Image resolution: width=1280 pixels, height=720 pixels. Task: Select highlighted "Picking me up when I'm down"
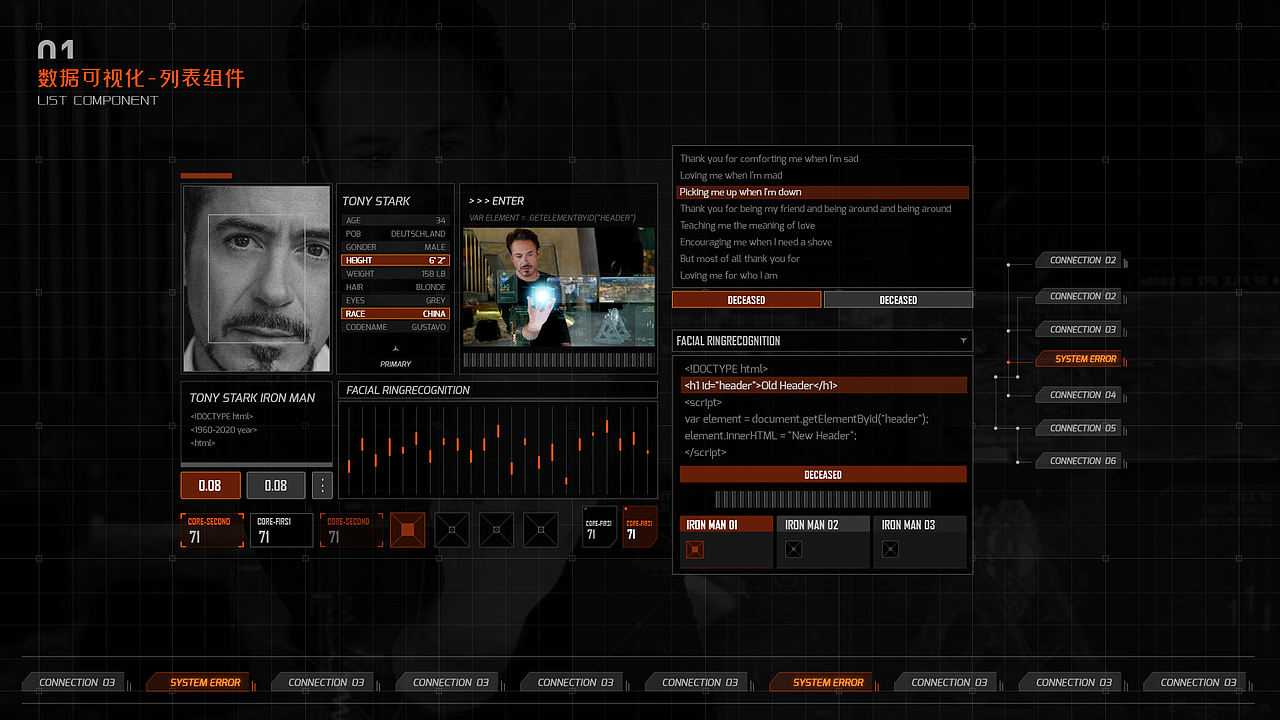click(x=823, y=192)
